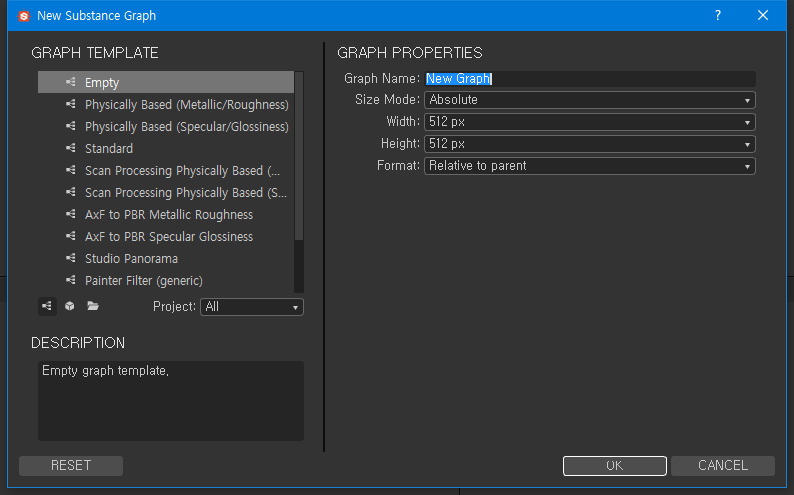Click the Substance logo in title bar

(24, 16)
